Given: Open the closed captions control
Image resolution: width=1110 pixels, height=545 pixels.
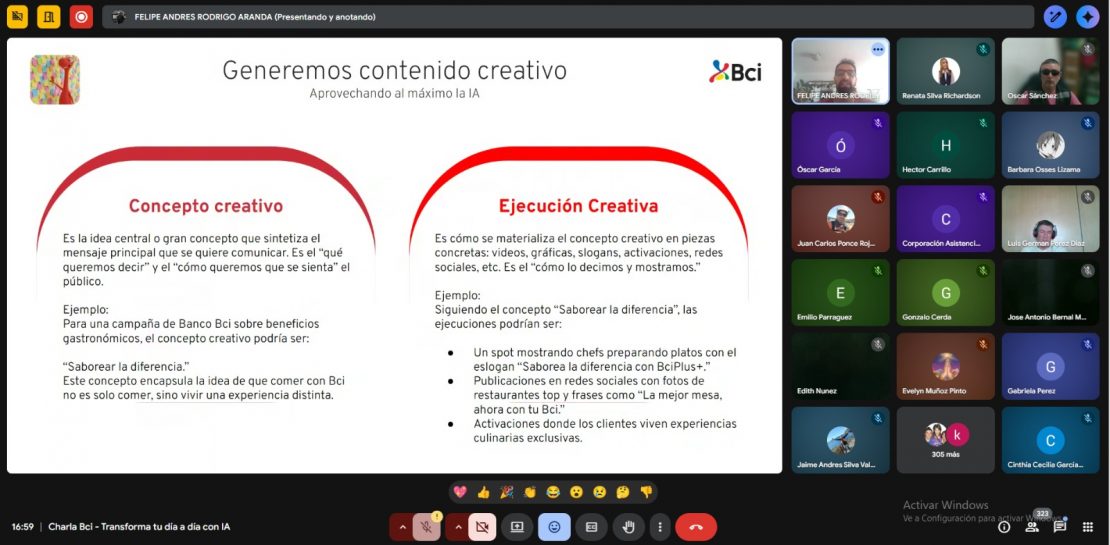Looking at the screenshot, I should tap(591, 526).
